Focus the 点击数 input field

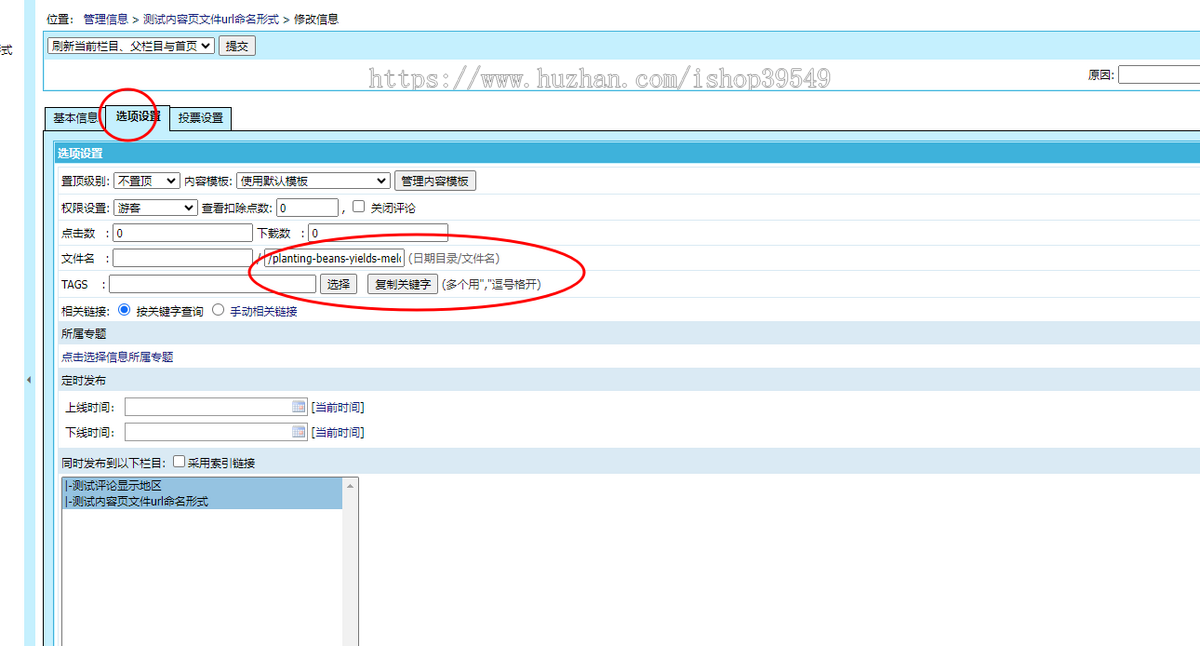coord(183,233)
